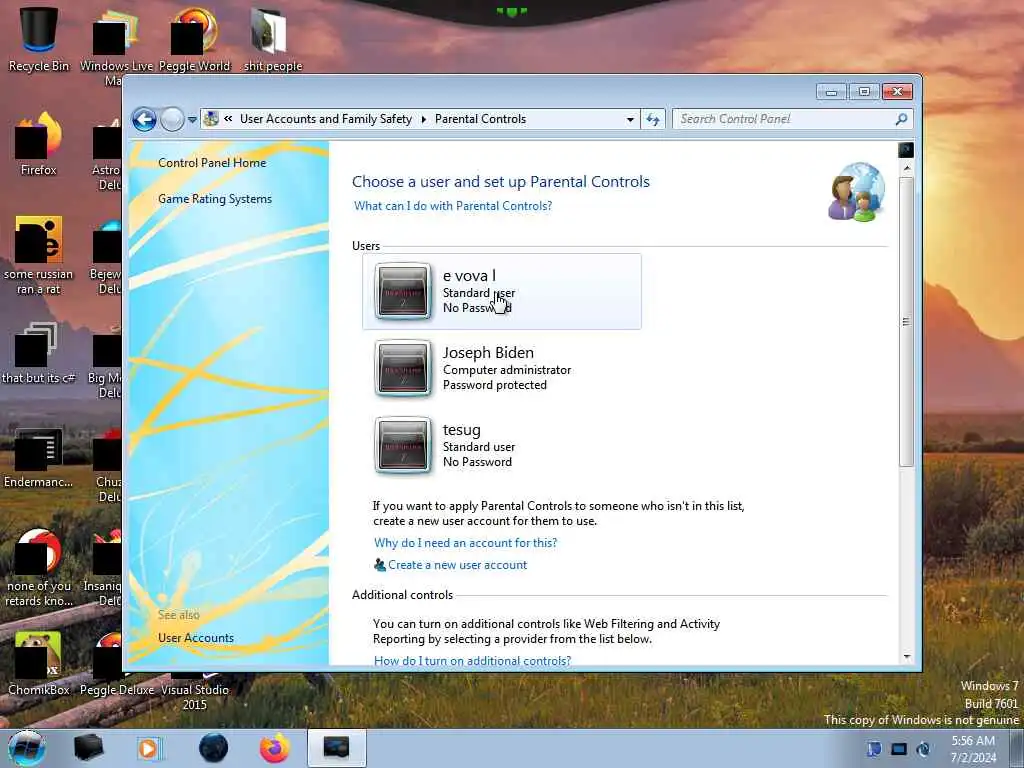
Task: Click the search magnifier icon
Action: 901,119
